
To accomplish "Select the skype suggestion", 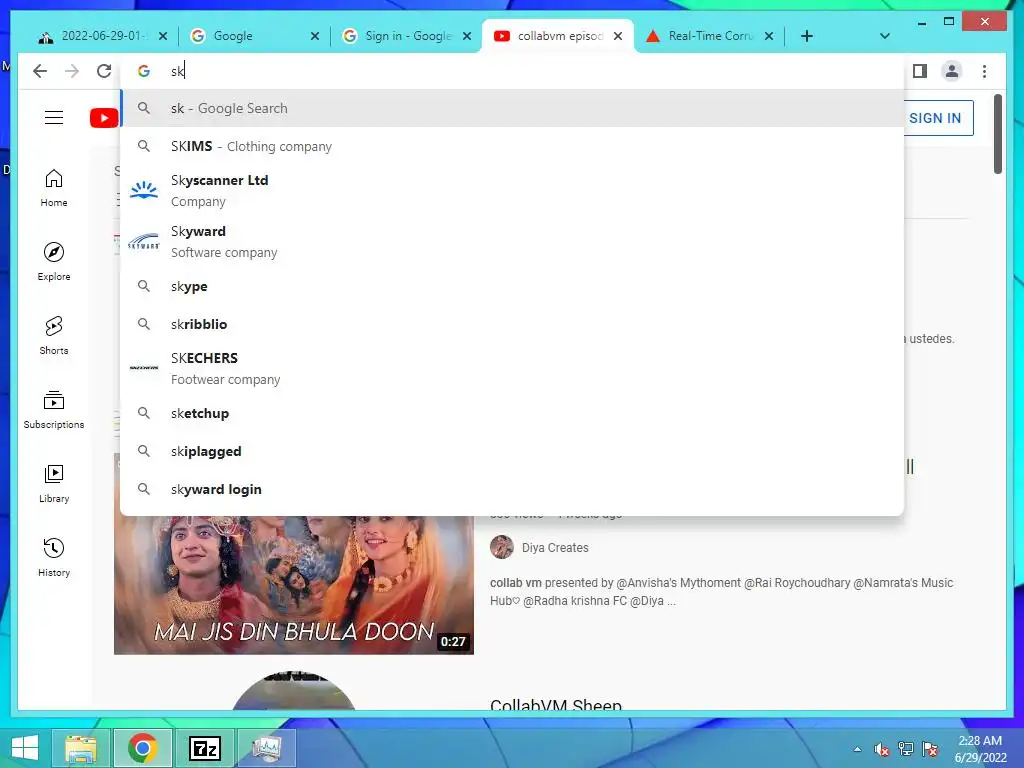I will (x=513, y=286).
